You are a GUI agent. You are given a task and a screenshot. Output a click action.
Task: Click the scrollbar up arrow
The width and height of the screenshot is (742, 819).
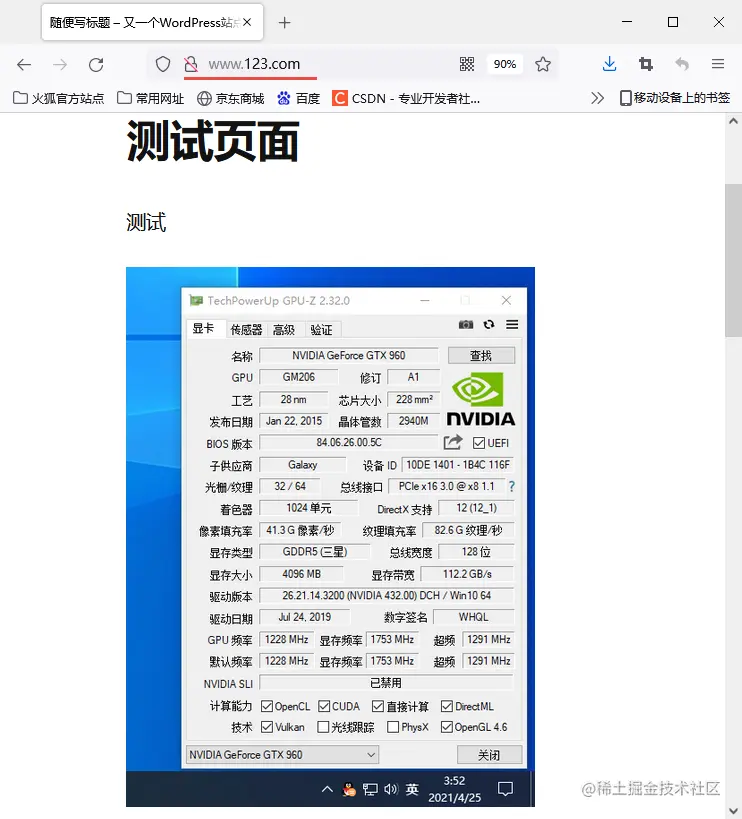coord(733,121)
